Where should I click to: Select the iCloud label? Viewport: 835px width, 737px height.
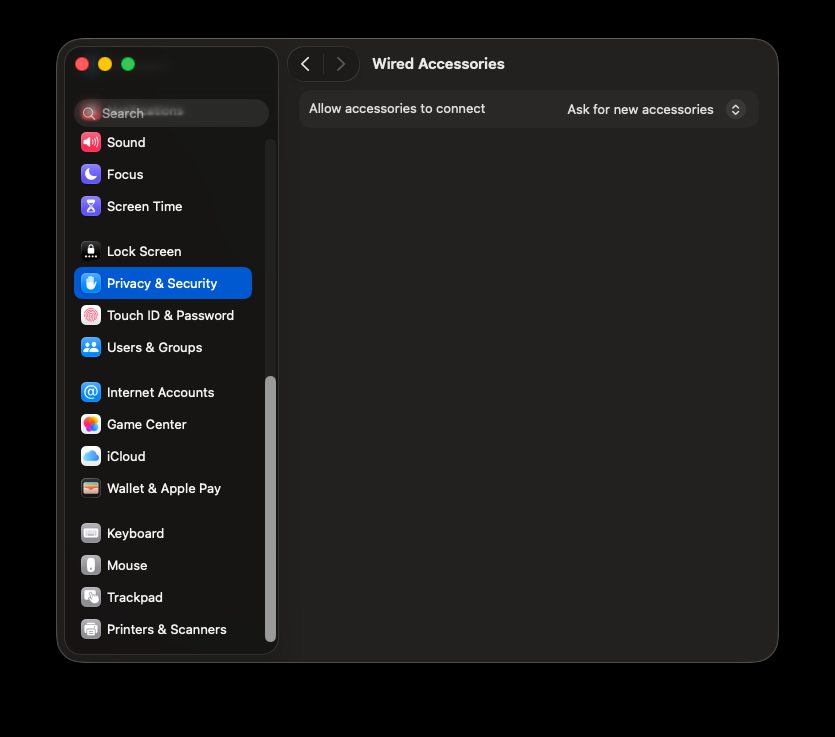(x=126, y=456)
